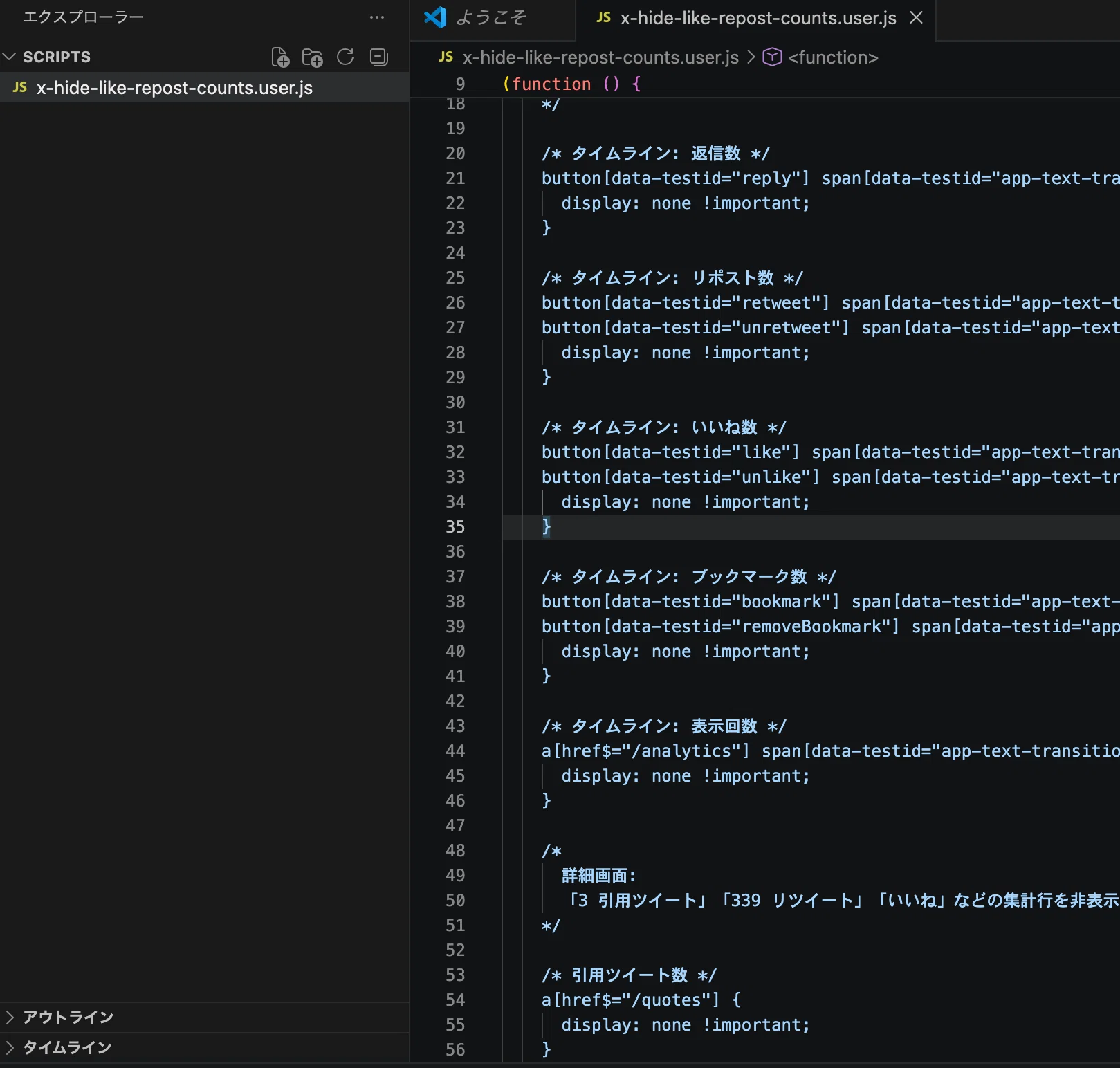
Task: Click 'button[data-testid="unlike"]' selector text
Action: (681, 477)
